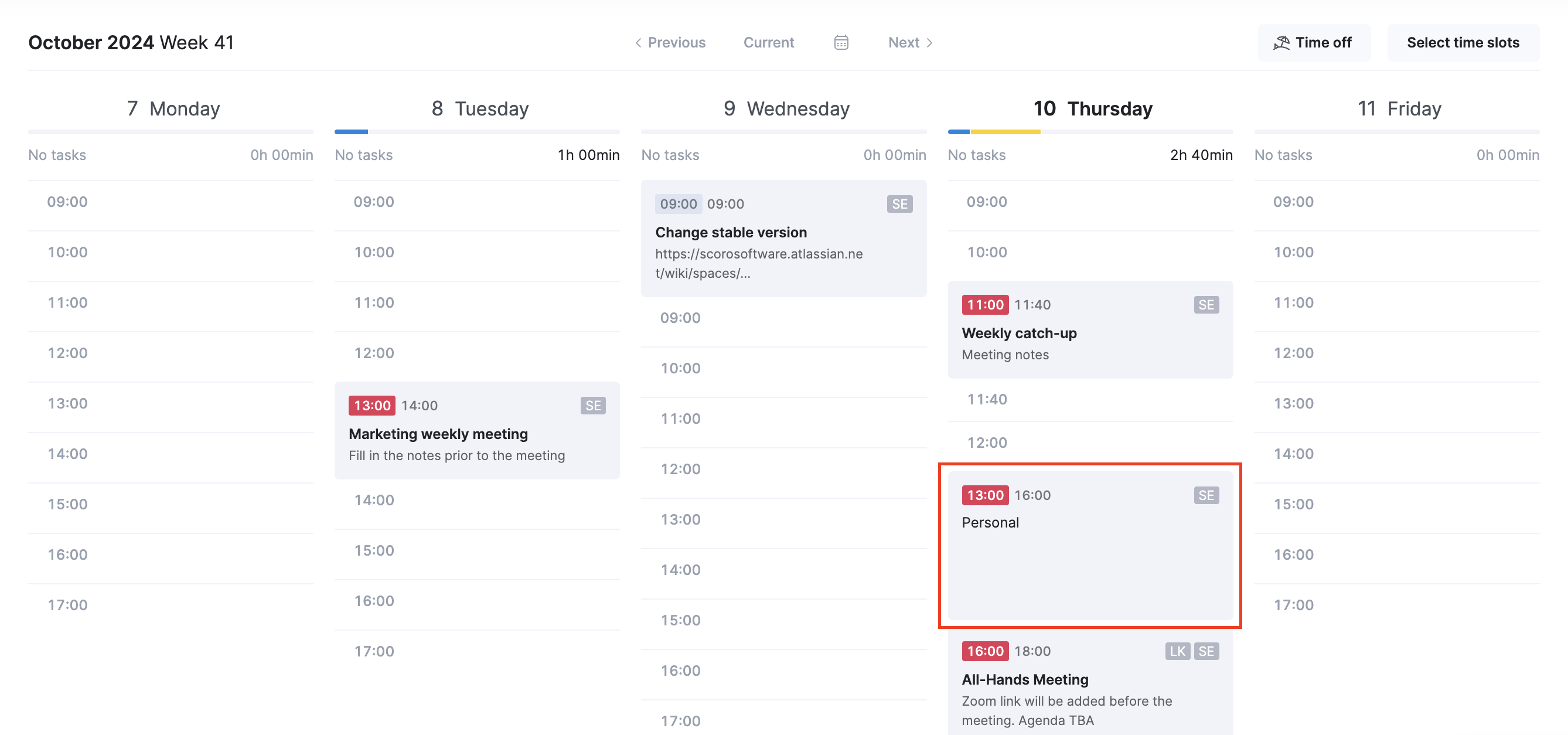Click the 9 Wednesday day header
Image resolution: width=1568 pixels, height=735 pixels.
(x=786, y=108)
